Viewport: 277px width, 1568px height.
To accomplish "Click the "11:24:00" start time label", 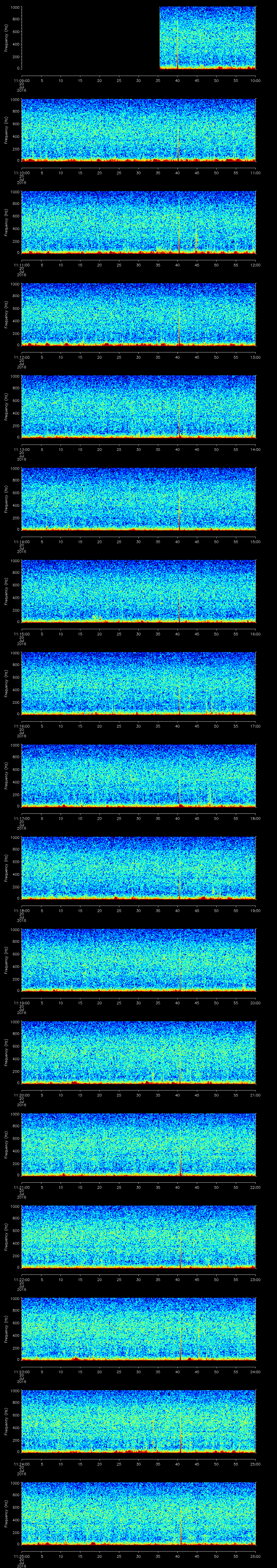I will point(22,1464).
